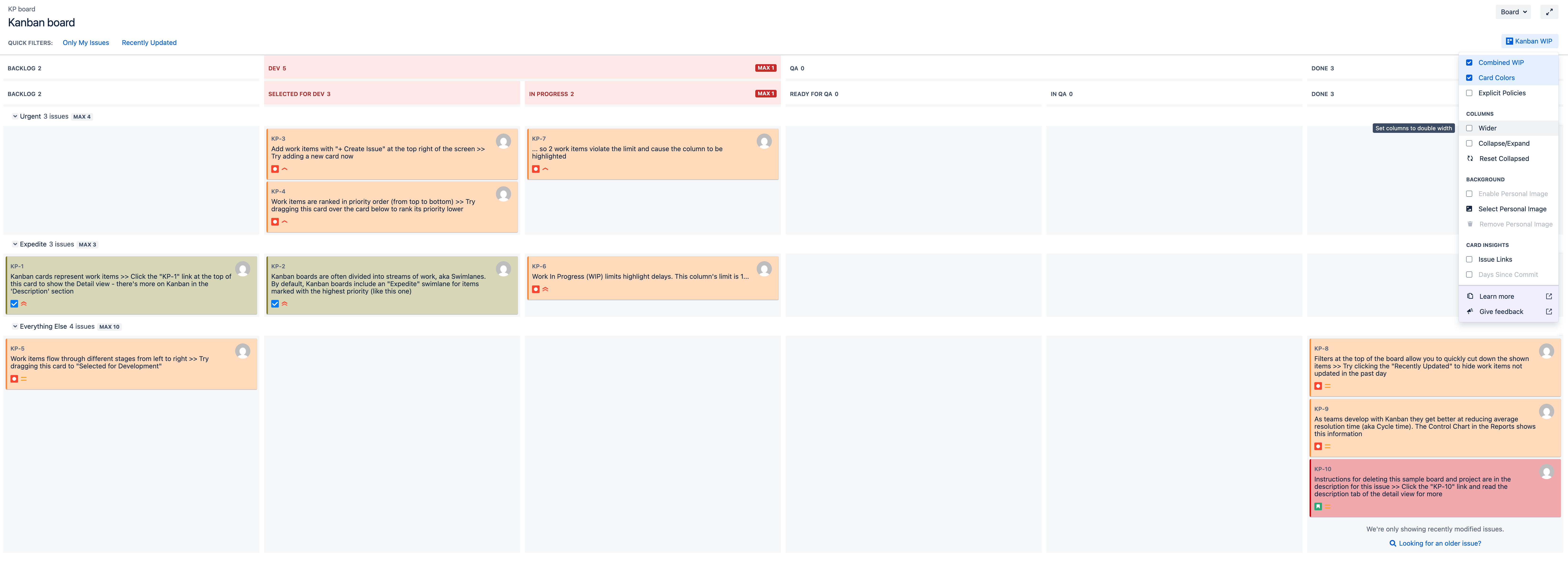The height and width of the screenshot is (568, 1568).
Task: Choose Reset Collapsed from the menu
Action: [x=1508, y=159]
